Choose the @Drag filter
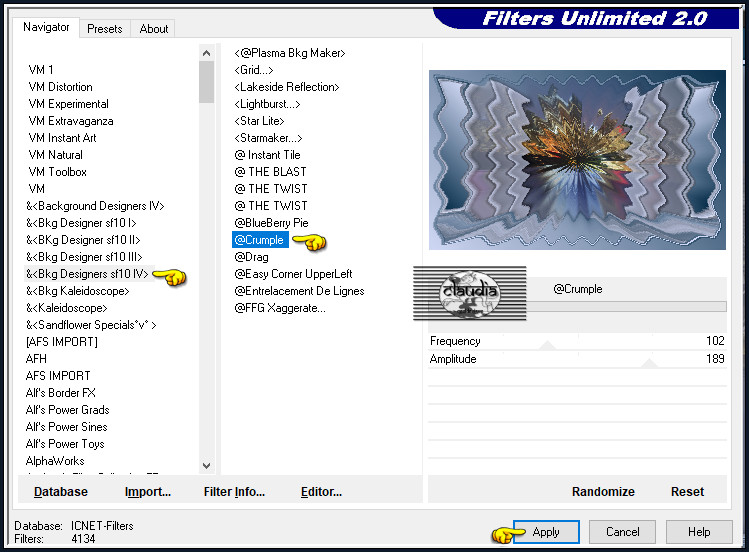The height and width of the screenshot is (552, 749). point(251,257)
